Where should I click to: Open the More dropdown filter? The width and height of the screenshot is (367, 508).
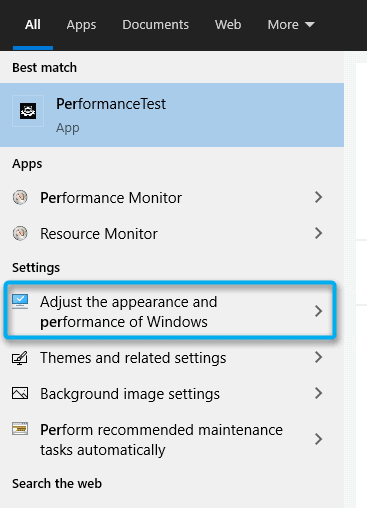tap(291, 25)
